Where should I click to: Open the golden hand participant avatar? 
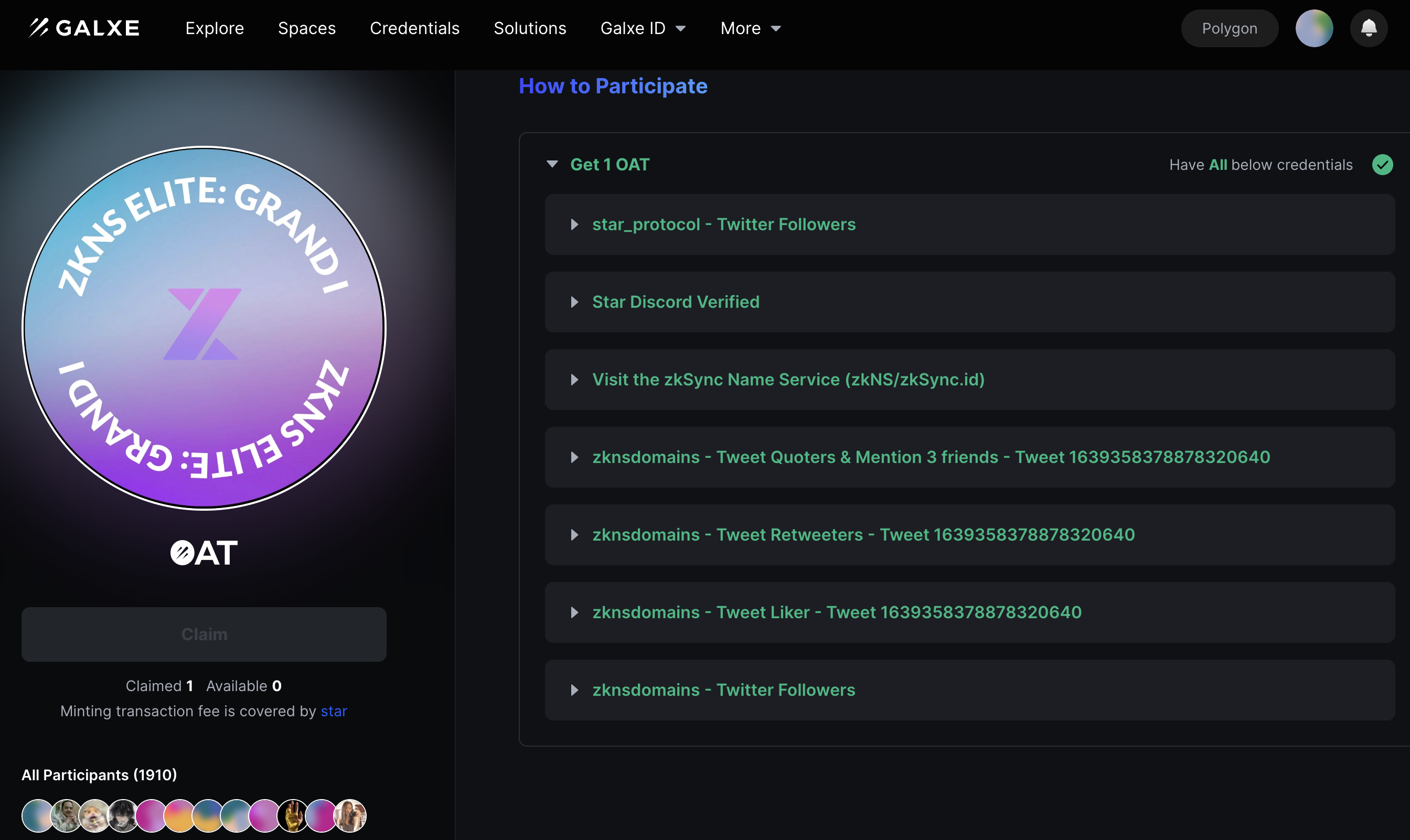[293, 816]
